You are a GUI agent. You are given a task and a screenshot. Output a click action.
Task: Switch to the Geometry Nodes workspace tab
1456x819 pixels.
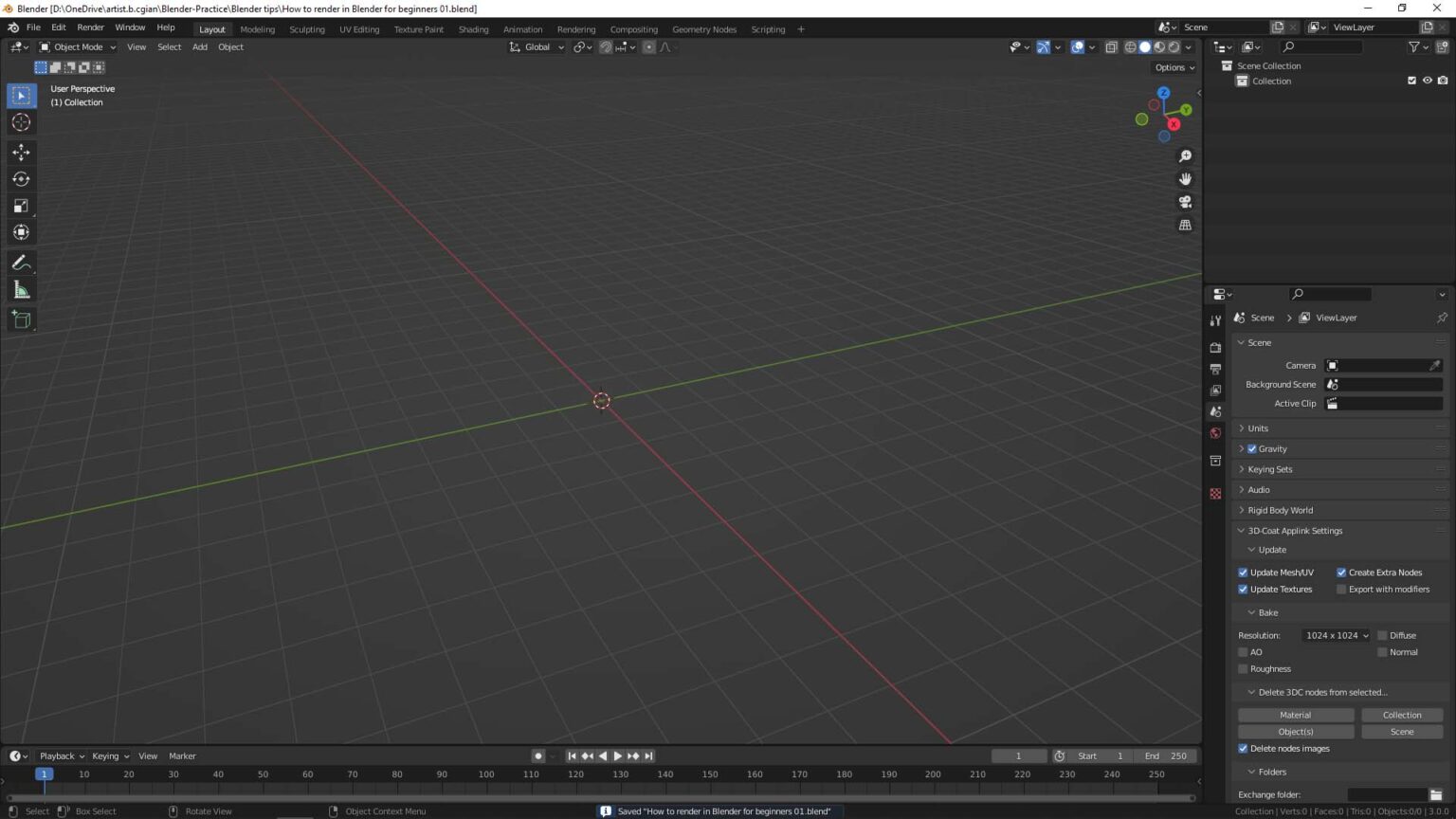[x=704, y=29]
